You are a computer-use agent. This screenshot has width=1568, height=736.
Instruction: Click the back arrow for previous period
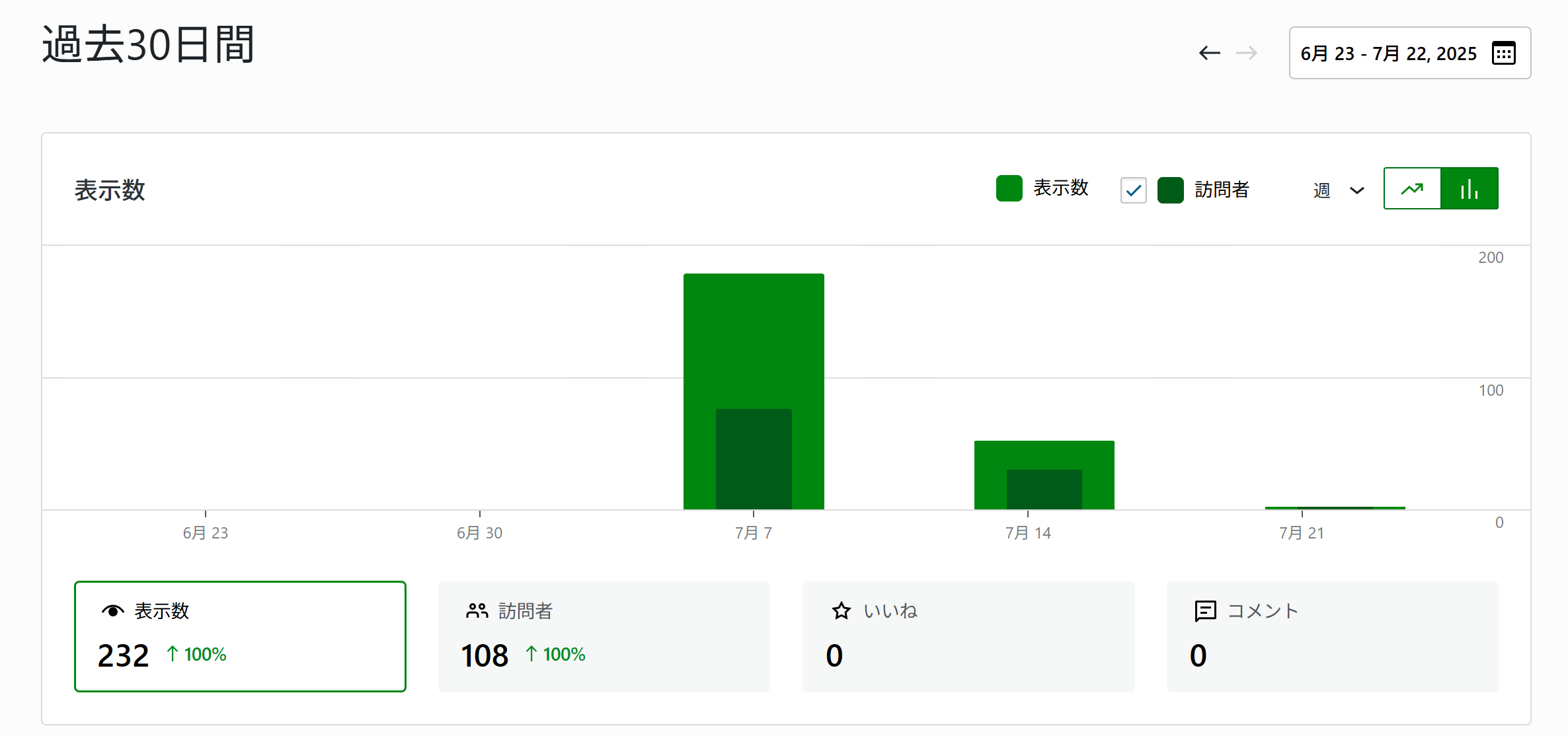click(x=1209, y=53)
